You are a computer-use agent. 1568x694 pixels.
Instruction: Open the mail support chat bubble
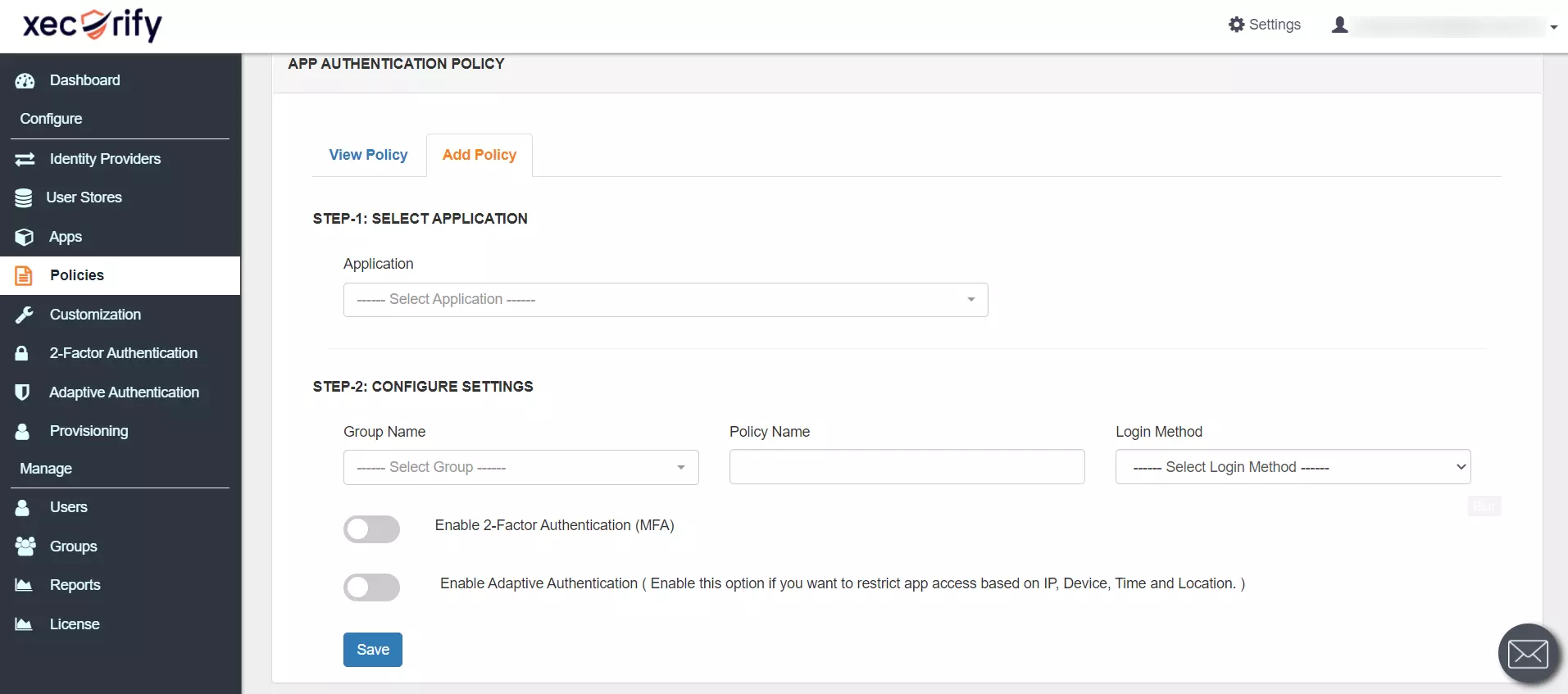[x=1529, y=653]
